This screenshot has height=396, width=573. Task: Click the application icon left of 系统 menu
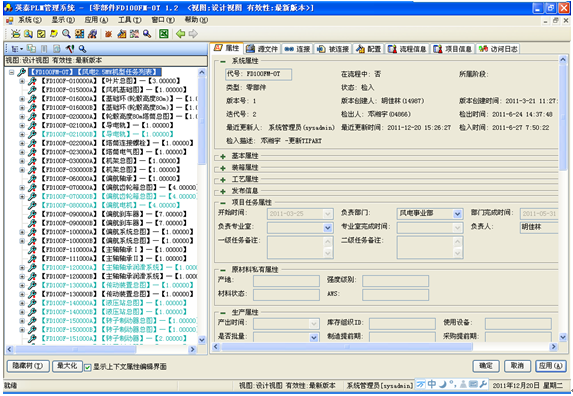(x=10, y=20)
